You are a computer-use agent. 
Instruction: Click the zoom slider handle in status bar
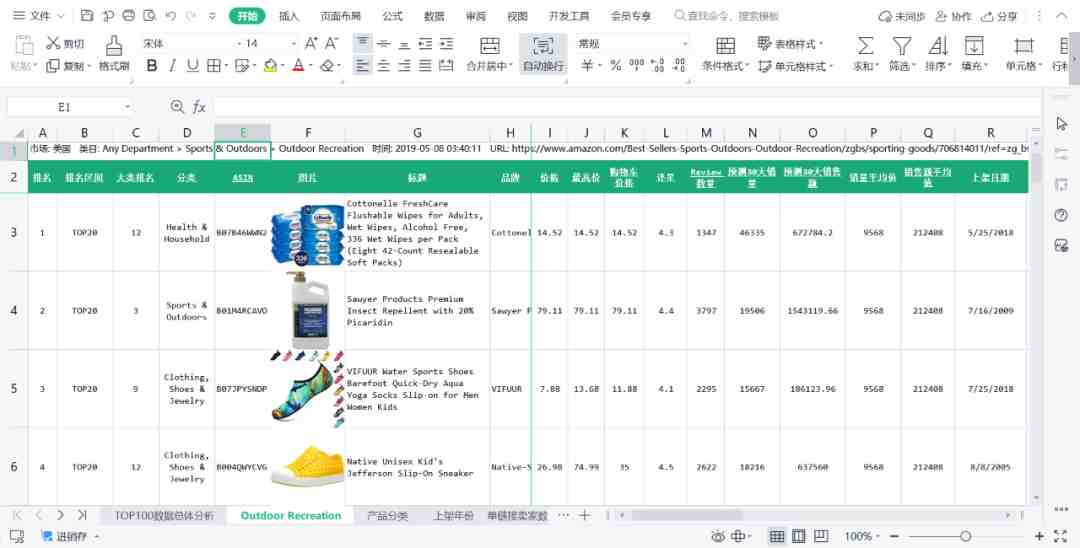[x=966, y=536]
